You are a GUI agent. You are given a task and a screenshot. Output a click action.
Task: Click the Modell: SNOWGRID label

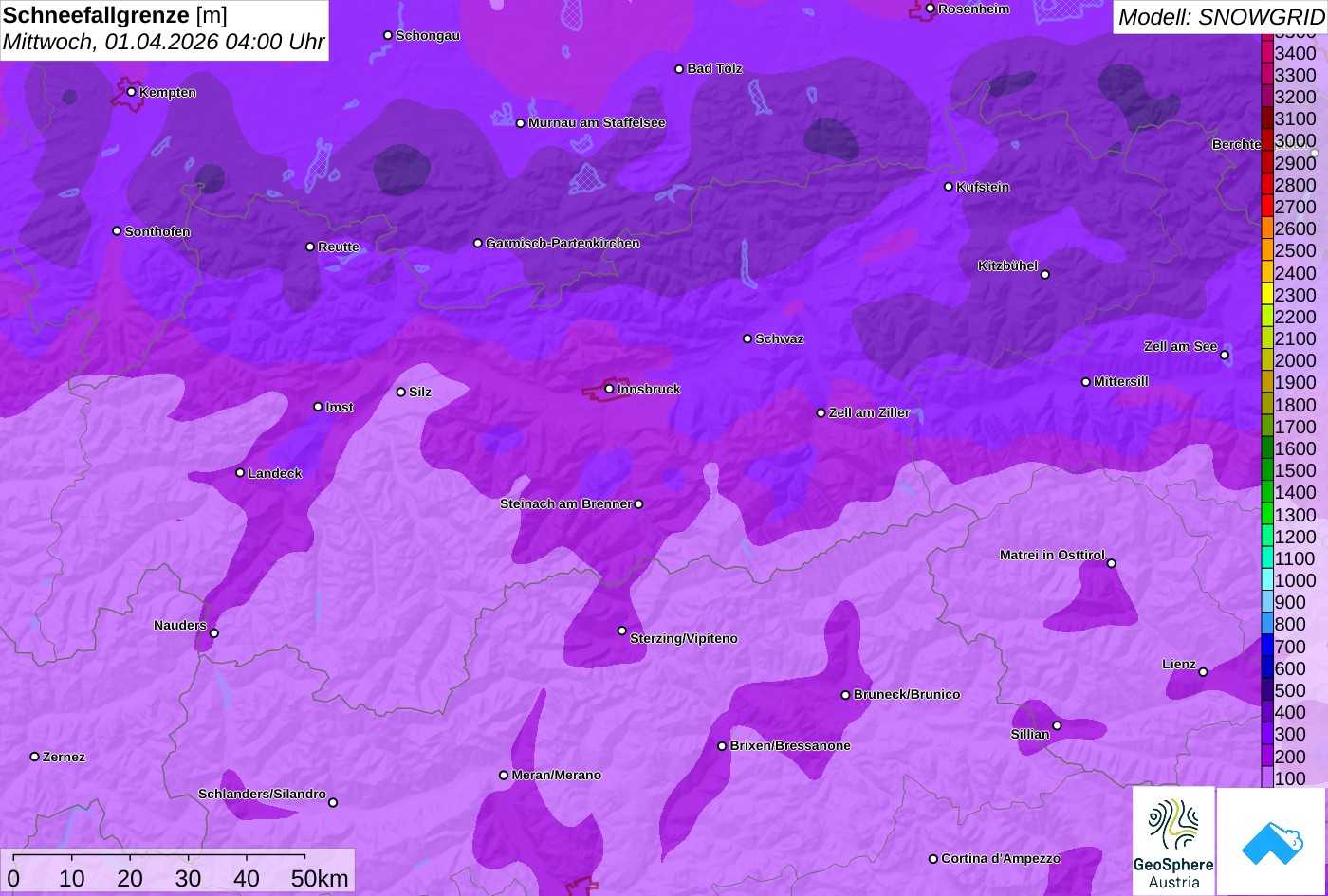(x=1220, y=17)
